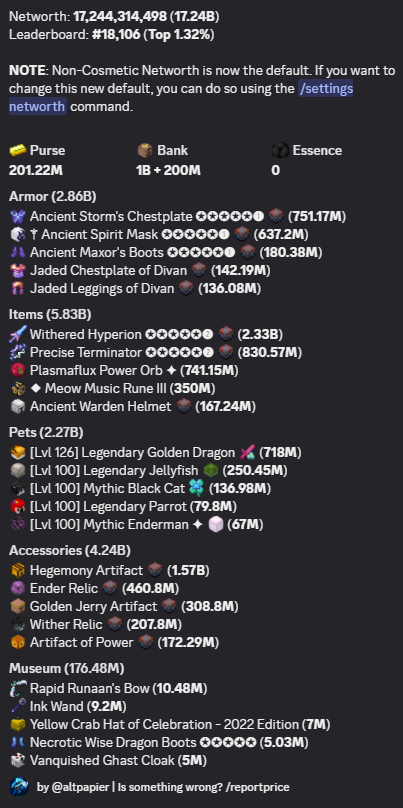The height and width of the screenshot is (808, 403).
Task: Click the /settings networth command link
Action: [181, 98]
